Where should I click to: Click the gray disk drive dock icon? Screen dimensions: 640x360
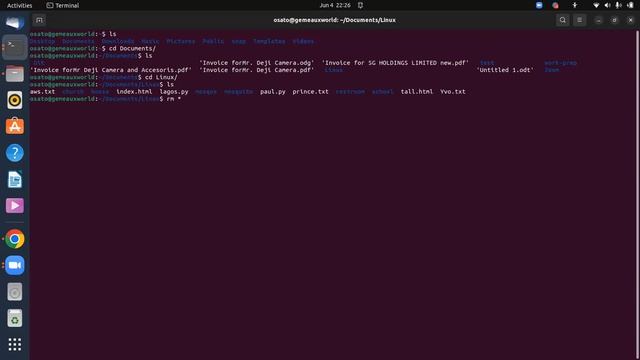(x=15, y=292)
